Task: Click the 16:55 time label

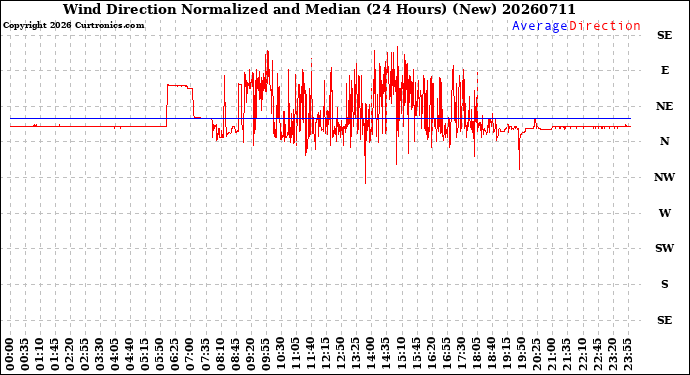Action: click(446, 354)
